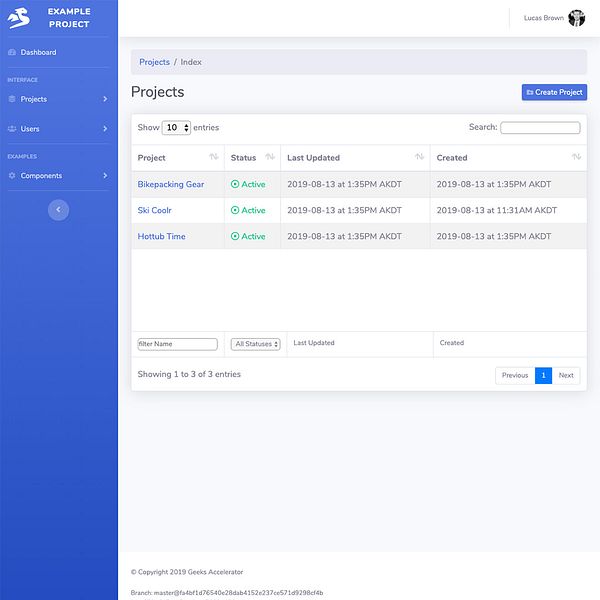
Task: Sort by the Created column arrows
Action: (x=576, y=157)
